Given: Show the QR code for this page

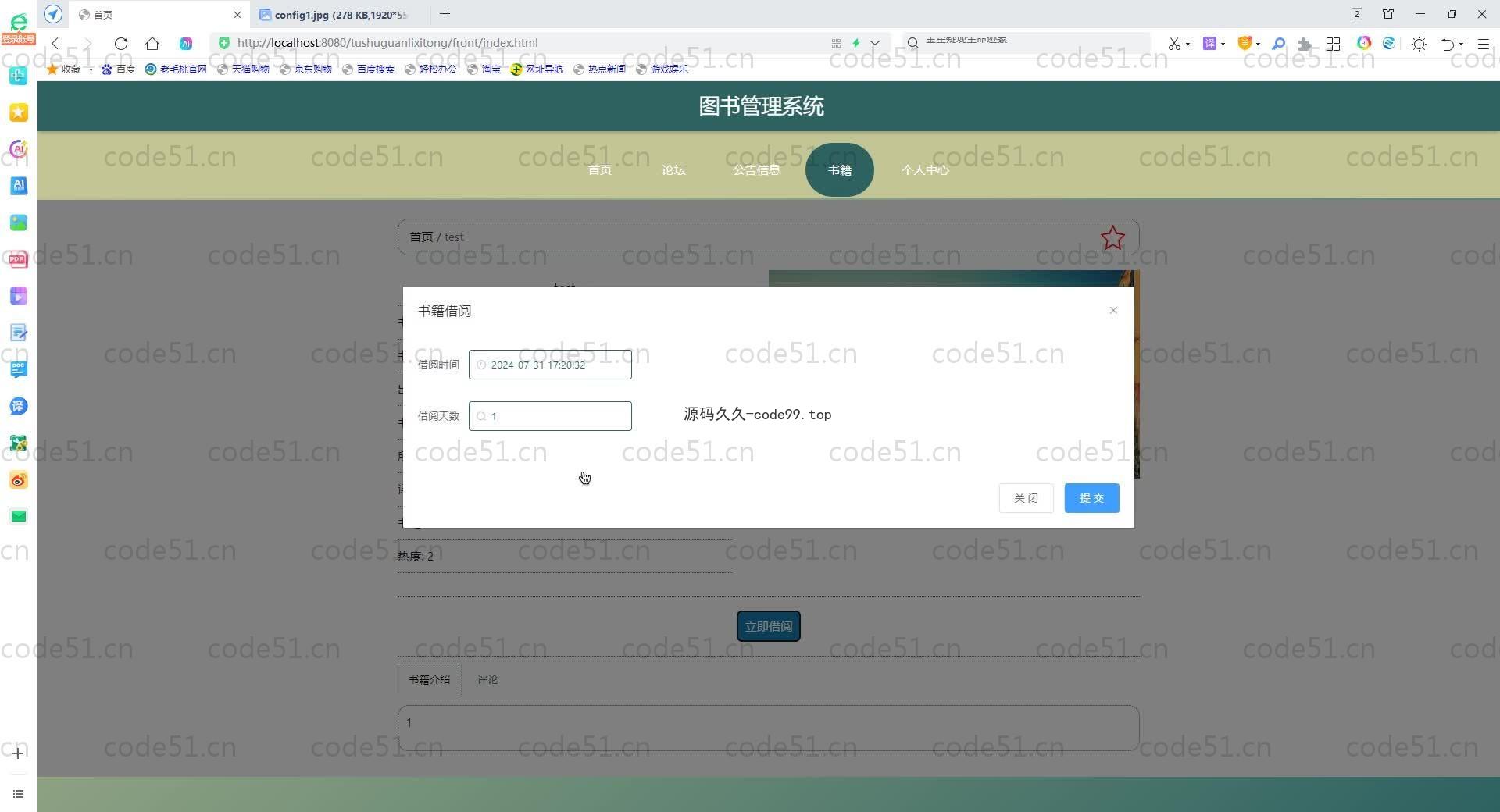Looking at the screenshot, I should click(x=836, y=43).
